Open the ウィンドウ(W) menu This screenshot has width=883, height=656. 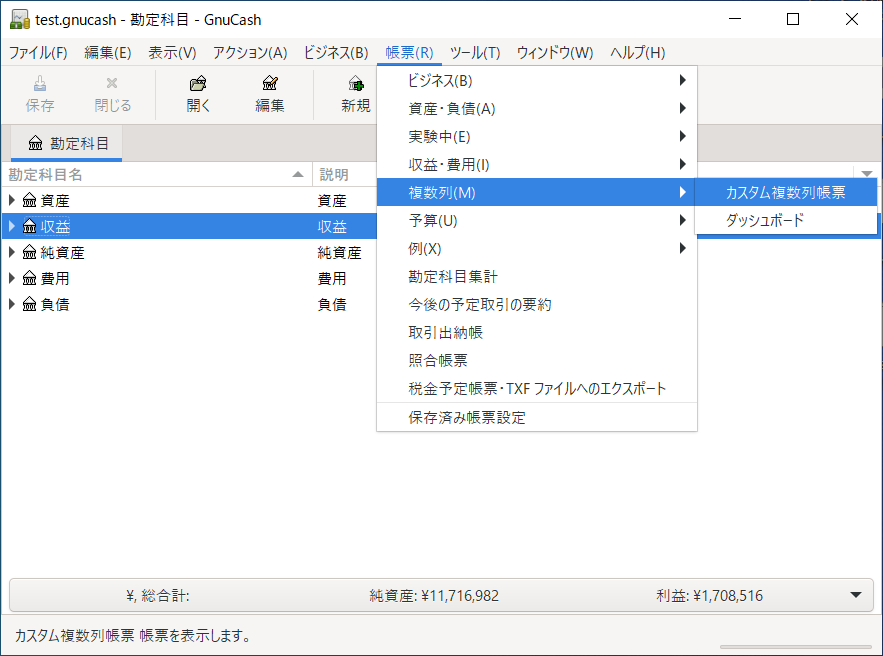(x=555, y=52)
